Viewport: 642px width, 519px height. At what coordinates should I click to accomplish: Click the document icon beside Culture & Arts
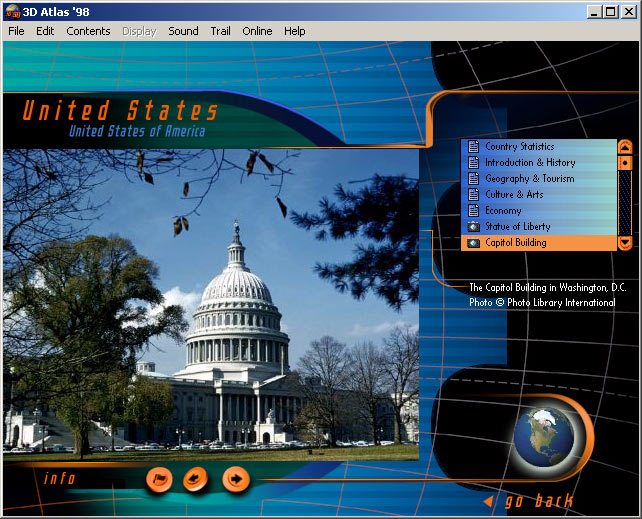(x=473, y=194)
